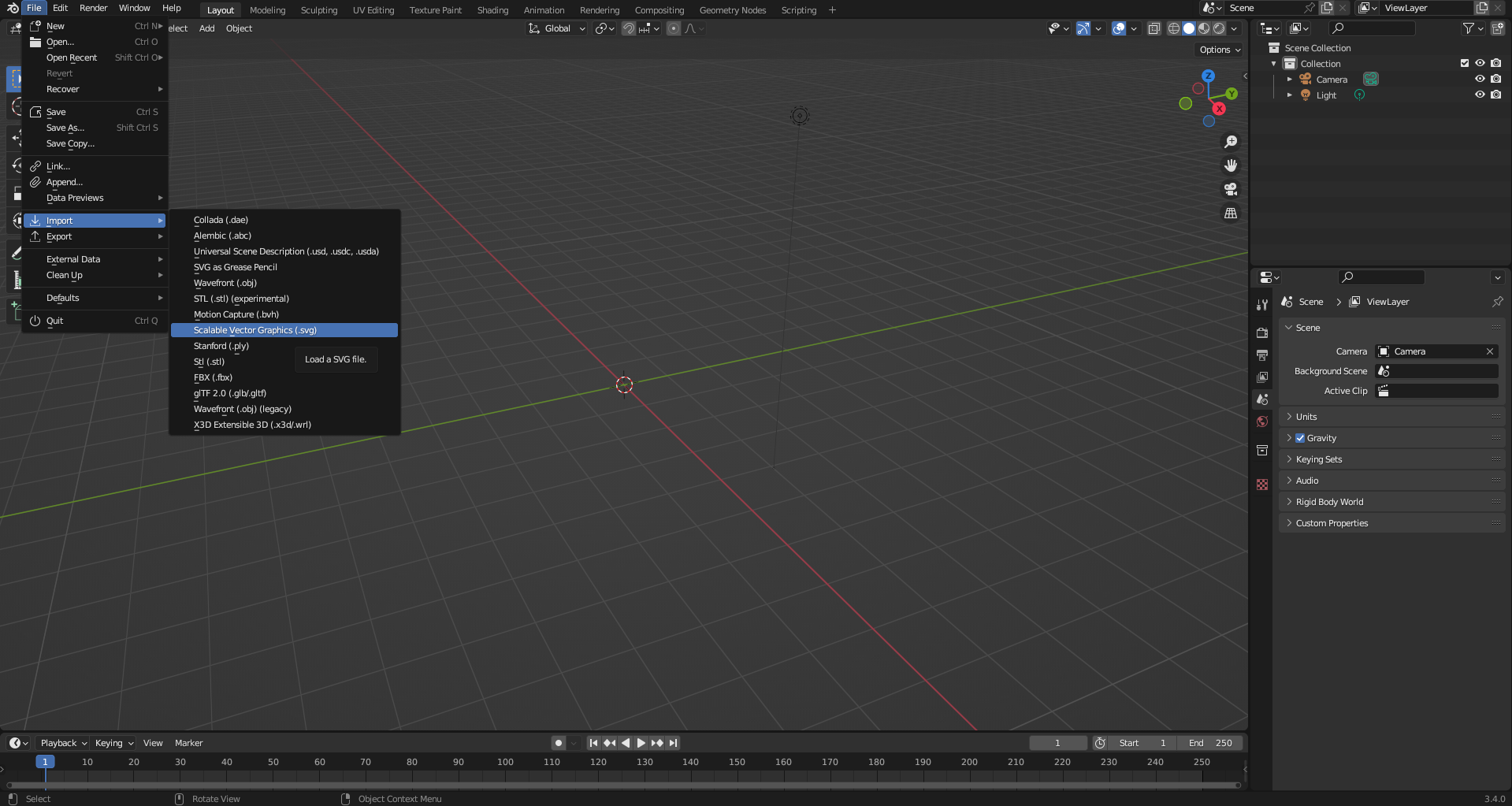Open the Texture properties tab
The height and width of the screenshot is (806, 1512).
(x=1262, y=485)
